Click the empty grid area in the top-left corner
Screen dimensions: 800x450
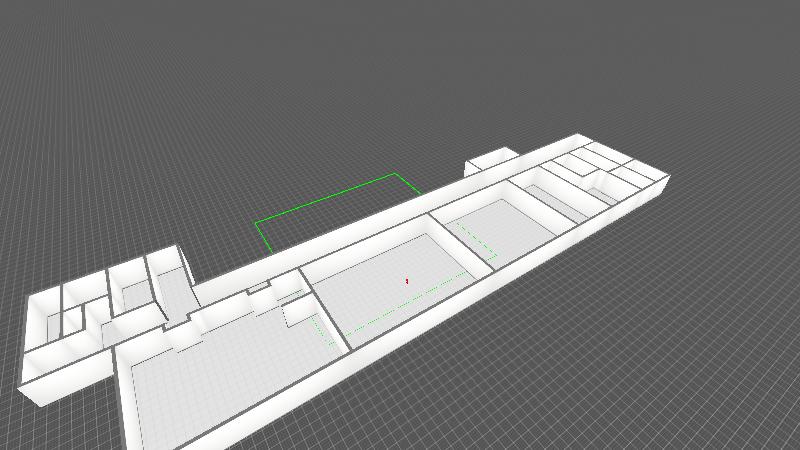coord(80,60)
